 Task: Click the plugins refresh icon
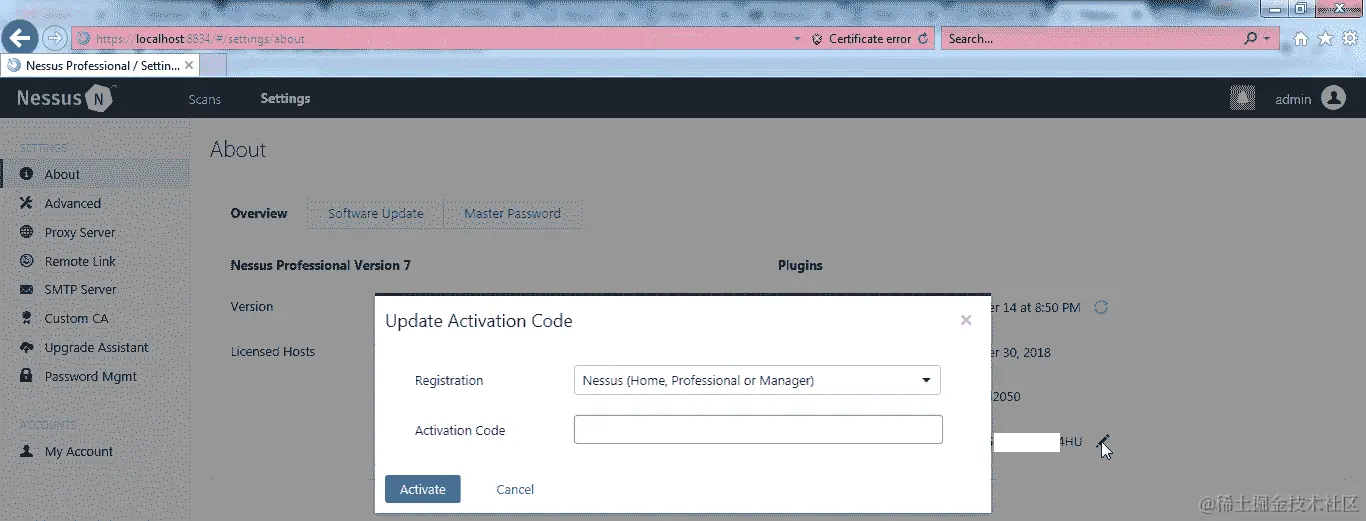[1101, 307]
